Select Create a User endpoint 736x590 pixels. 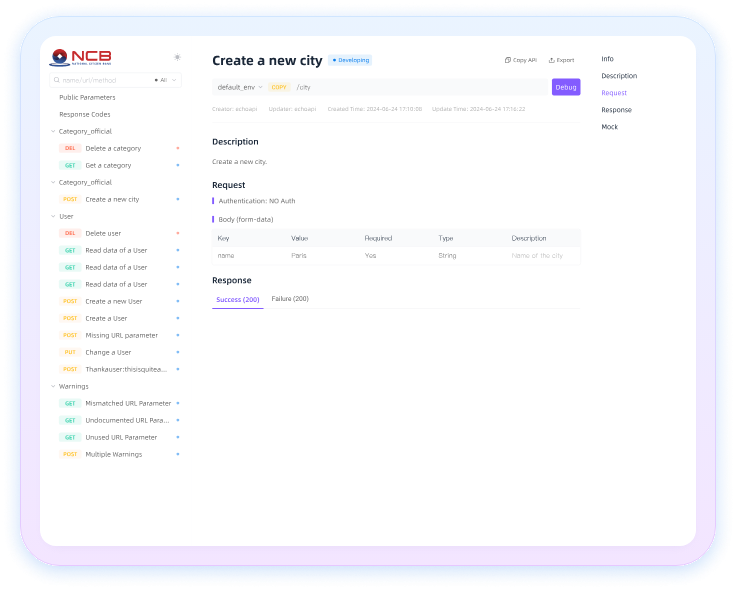pos(106,318)
